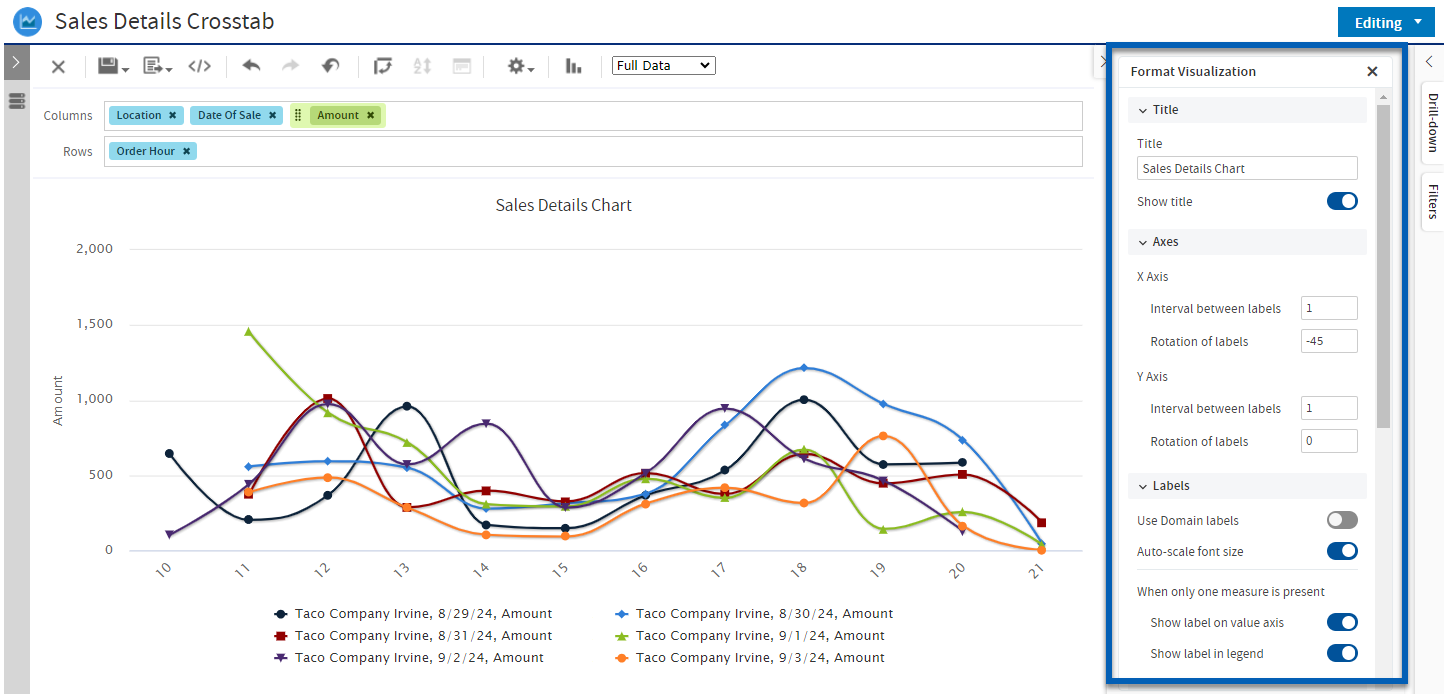Click the Format panel vertical scrollbar

[1383, 265]
